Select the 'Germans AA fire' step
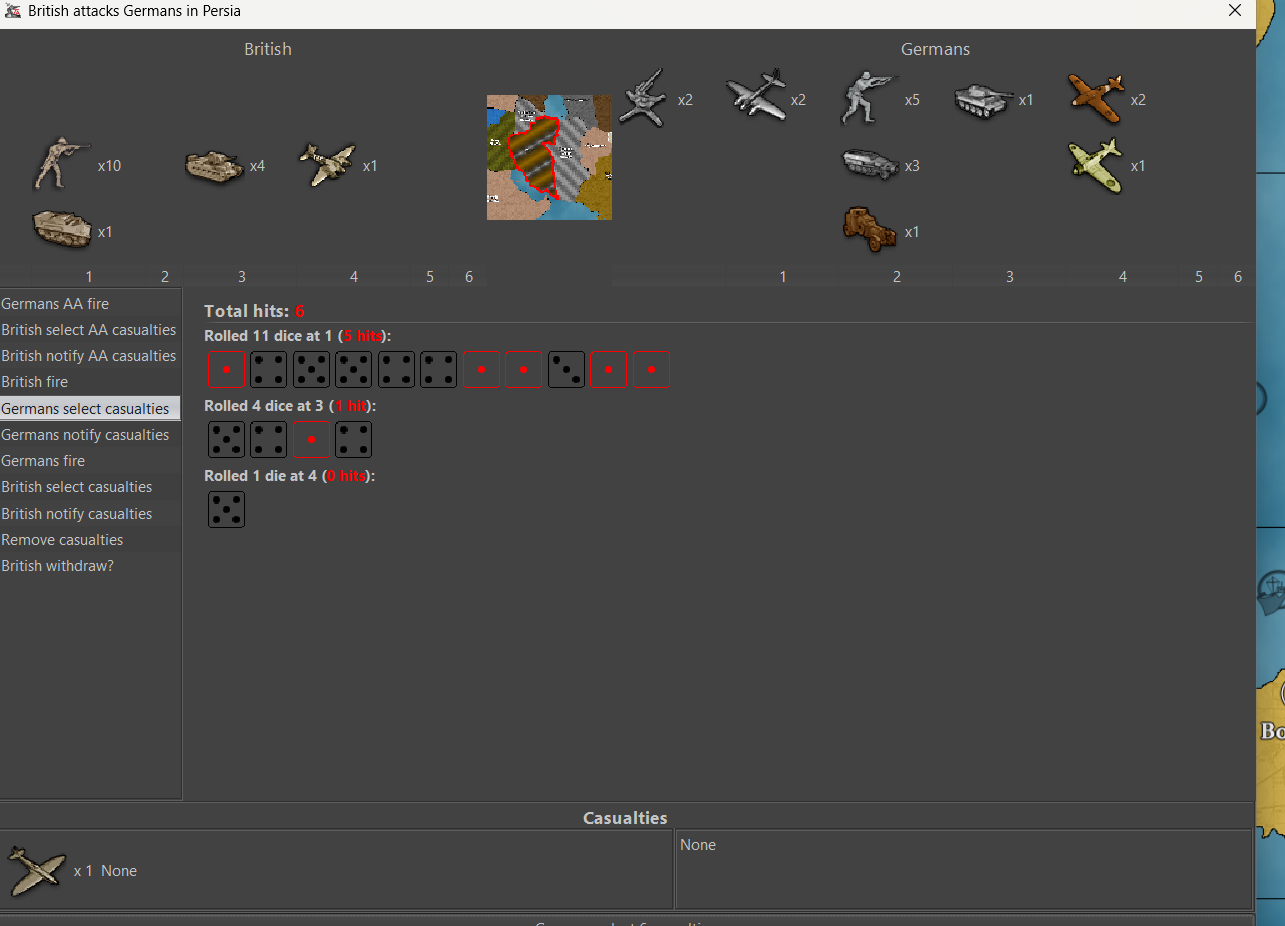Screen dimensions: 1285x926 click(56, 304)
